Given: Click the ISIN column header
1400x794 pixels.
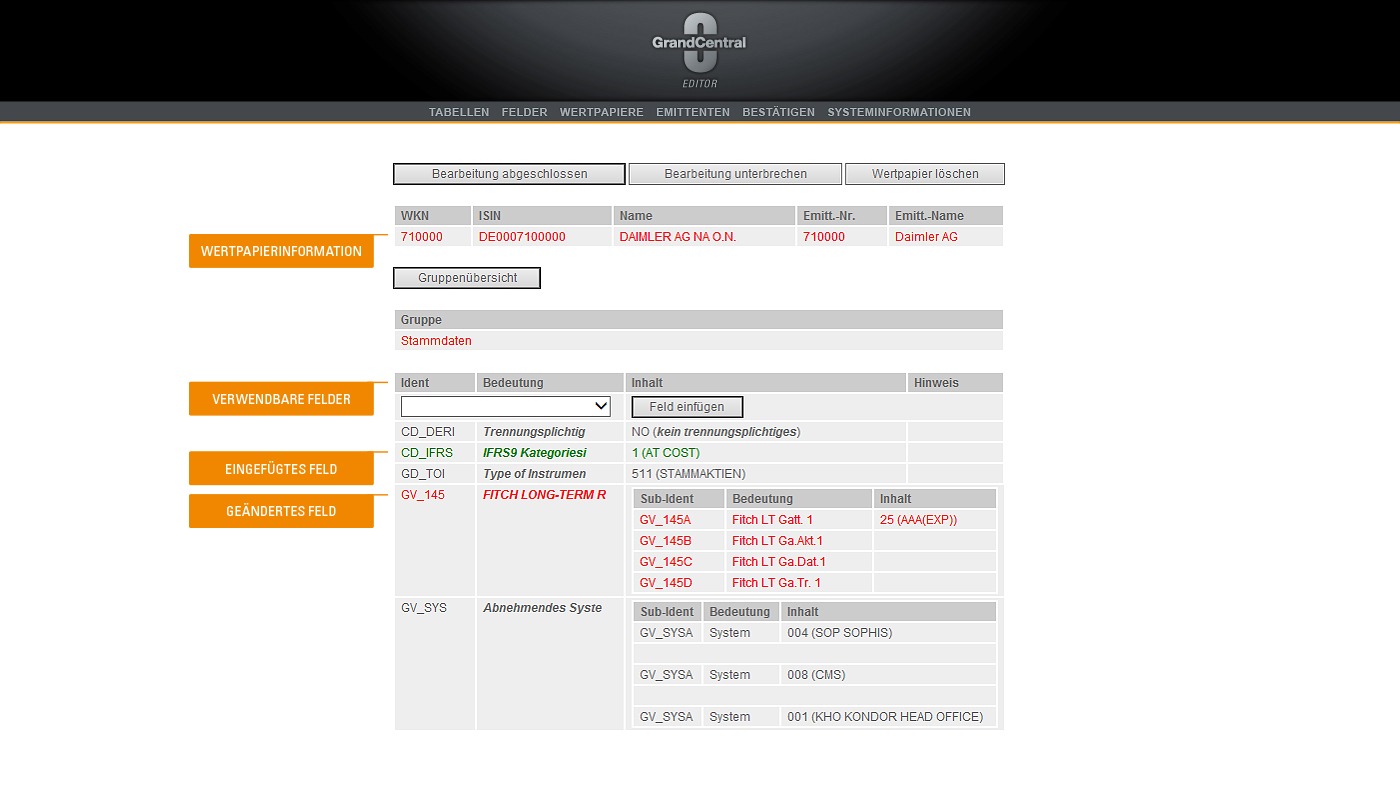Looking at the screenshot, I should pyautogui.click(x=542, y=215).
